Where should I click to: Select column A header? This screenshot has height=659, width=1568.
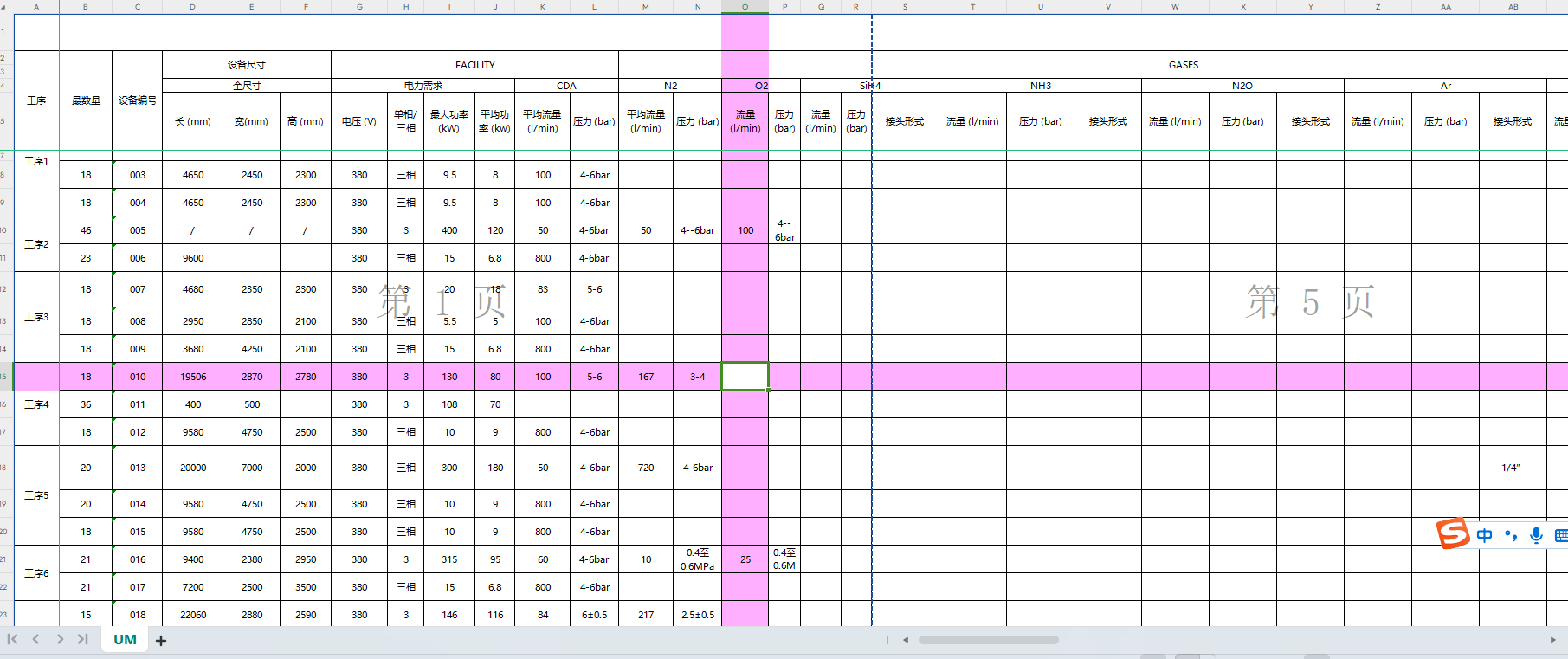36,7
